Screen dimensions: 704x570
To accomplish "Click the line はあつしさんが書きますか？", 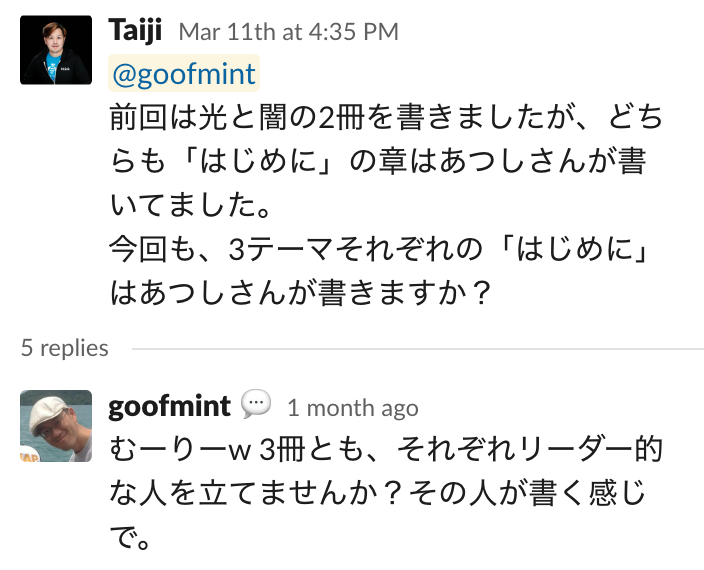I will pyautogui.click(x=300, y=293).
